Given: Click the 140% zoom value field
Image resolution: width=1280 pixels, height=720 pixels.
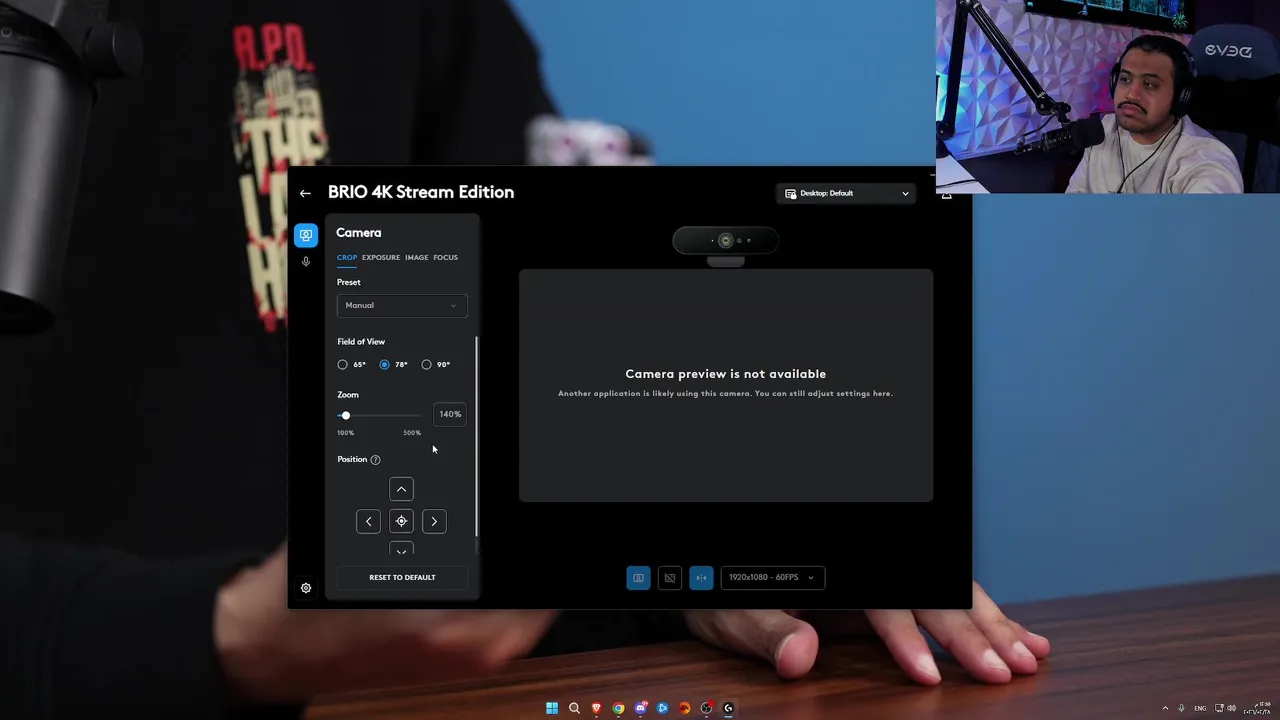Looking at the screenshot, I should point(450,414).
